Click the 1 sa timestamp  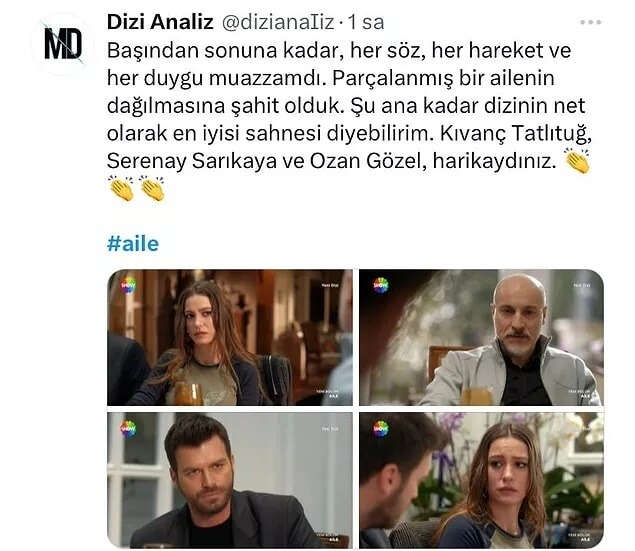366,22
